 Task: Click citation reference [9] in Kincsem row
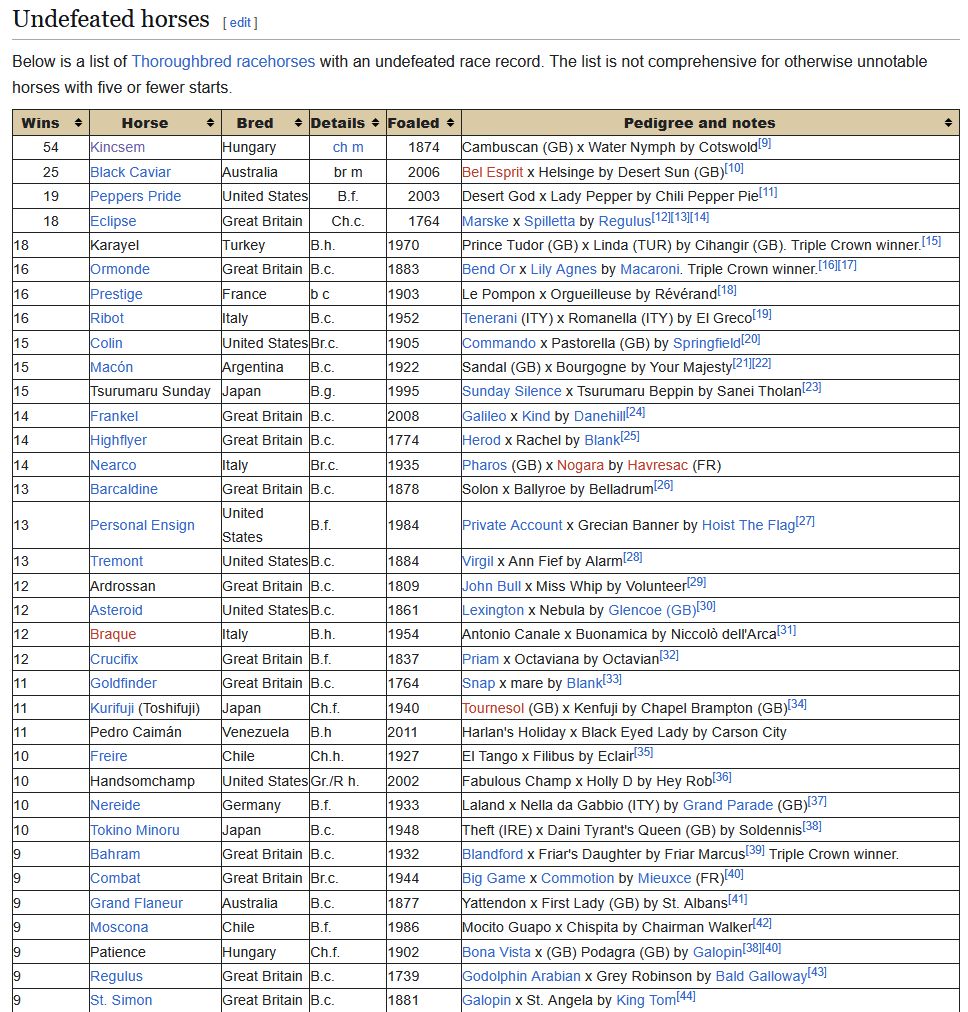765,143
